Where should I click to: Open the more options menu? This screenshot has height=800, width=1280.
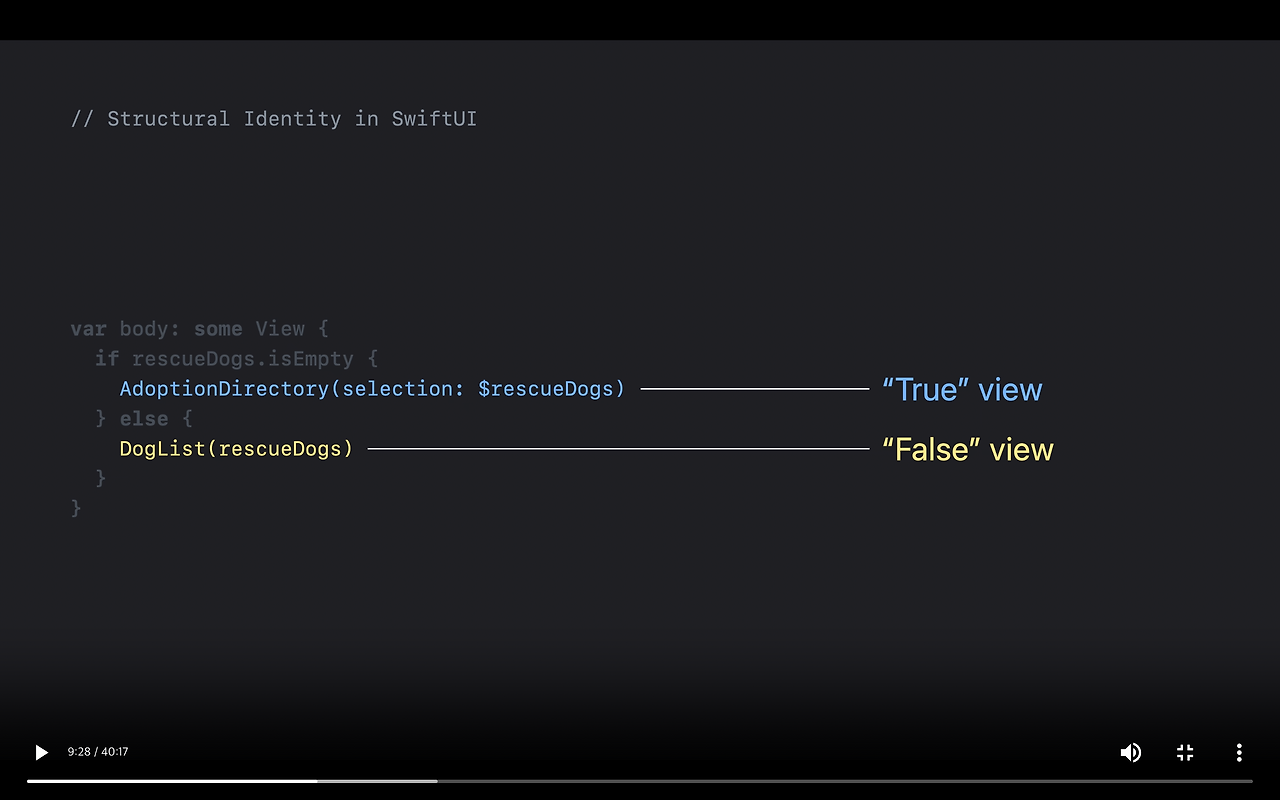[x=1239, y=752]
